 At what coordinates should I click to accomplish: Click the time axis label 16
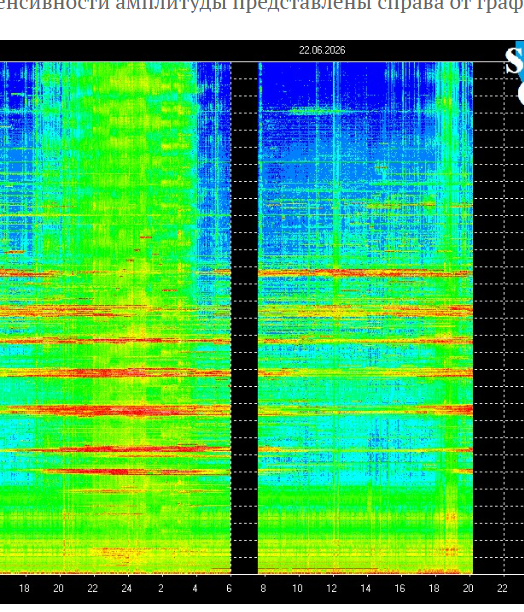tap(400, 588)
